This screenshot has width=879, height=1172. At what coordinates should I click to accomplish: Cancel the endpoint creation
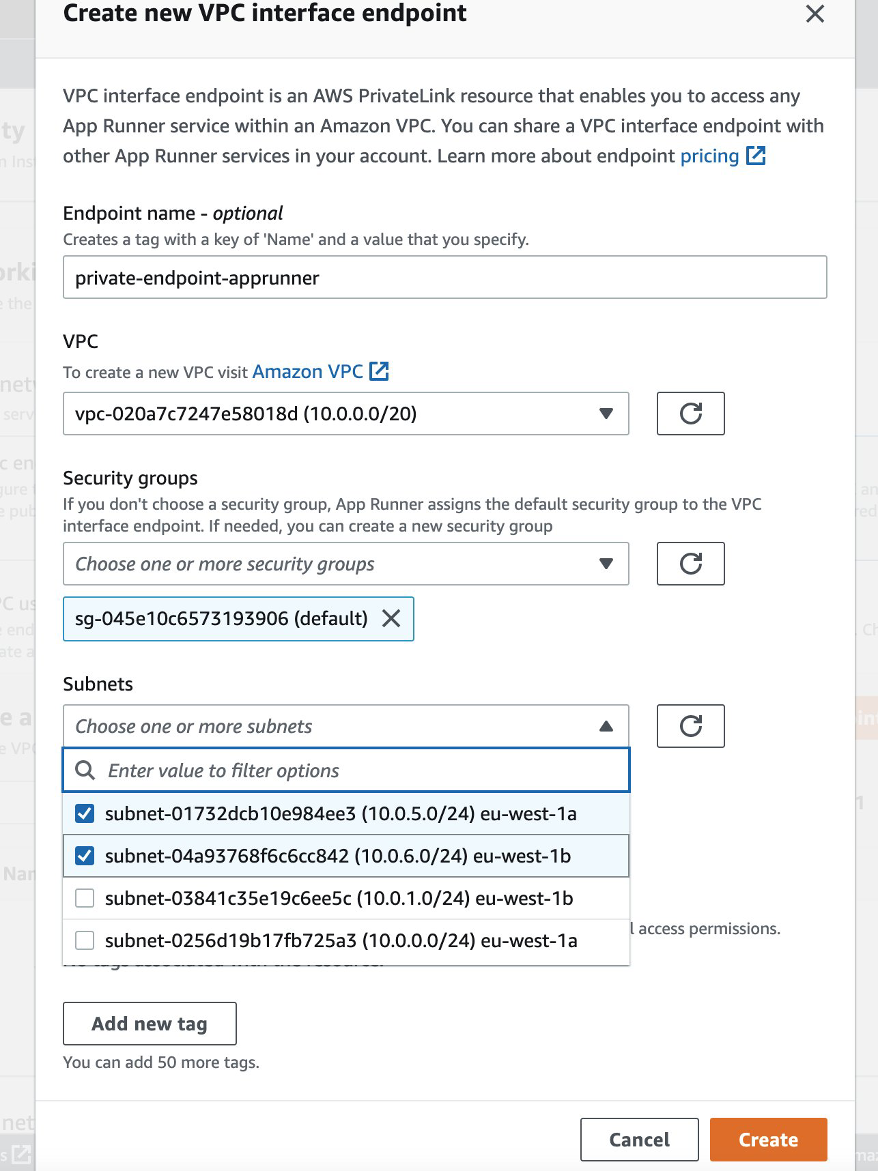pyautogui.click(x=639, y=1139)
